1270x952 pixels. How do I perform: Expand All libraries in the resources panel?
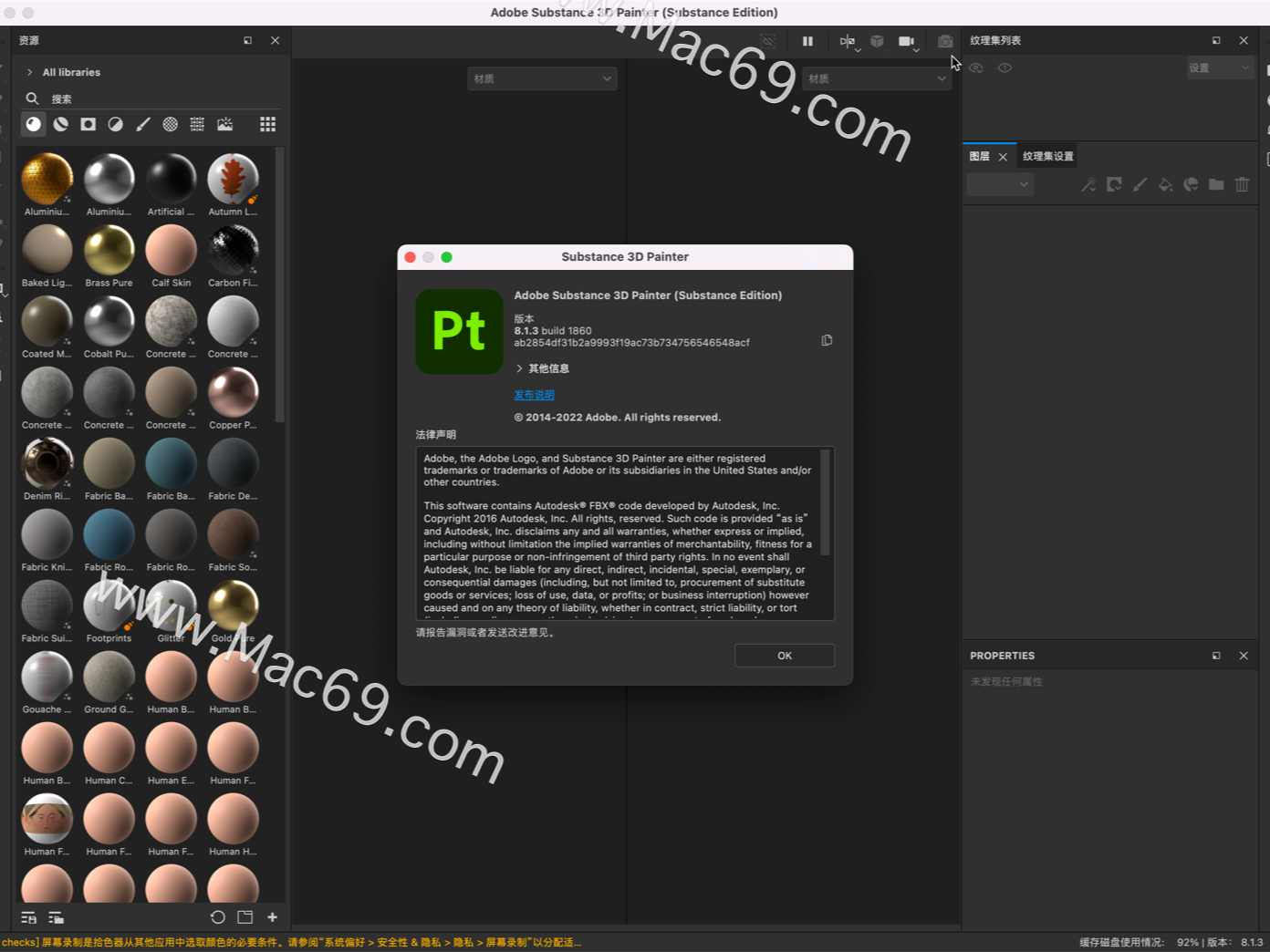pyautogui.click(x=62, y=72)
